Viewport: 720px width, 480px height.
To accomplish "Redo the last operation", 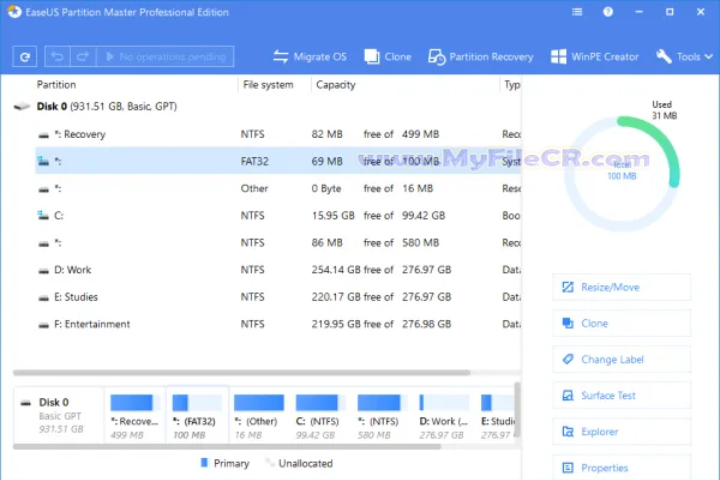I will click(83, 56).
